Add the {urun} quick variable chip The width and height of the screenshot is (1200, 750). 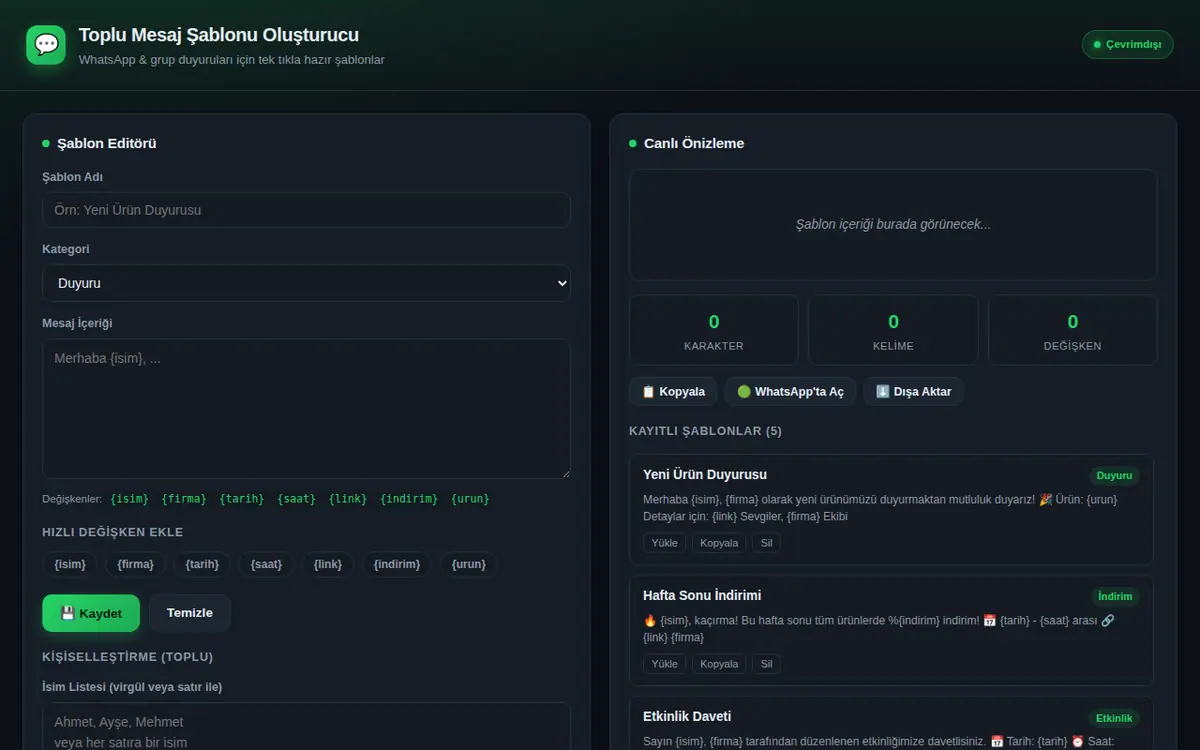point(469,564)
